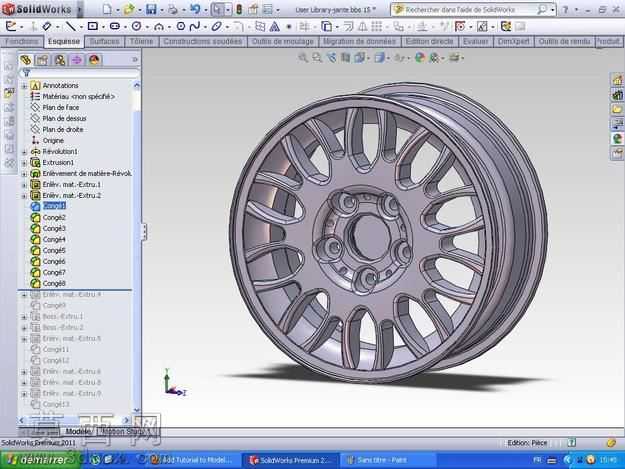Switch to the Constructions soudées tab

tap(202, 41)
